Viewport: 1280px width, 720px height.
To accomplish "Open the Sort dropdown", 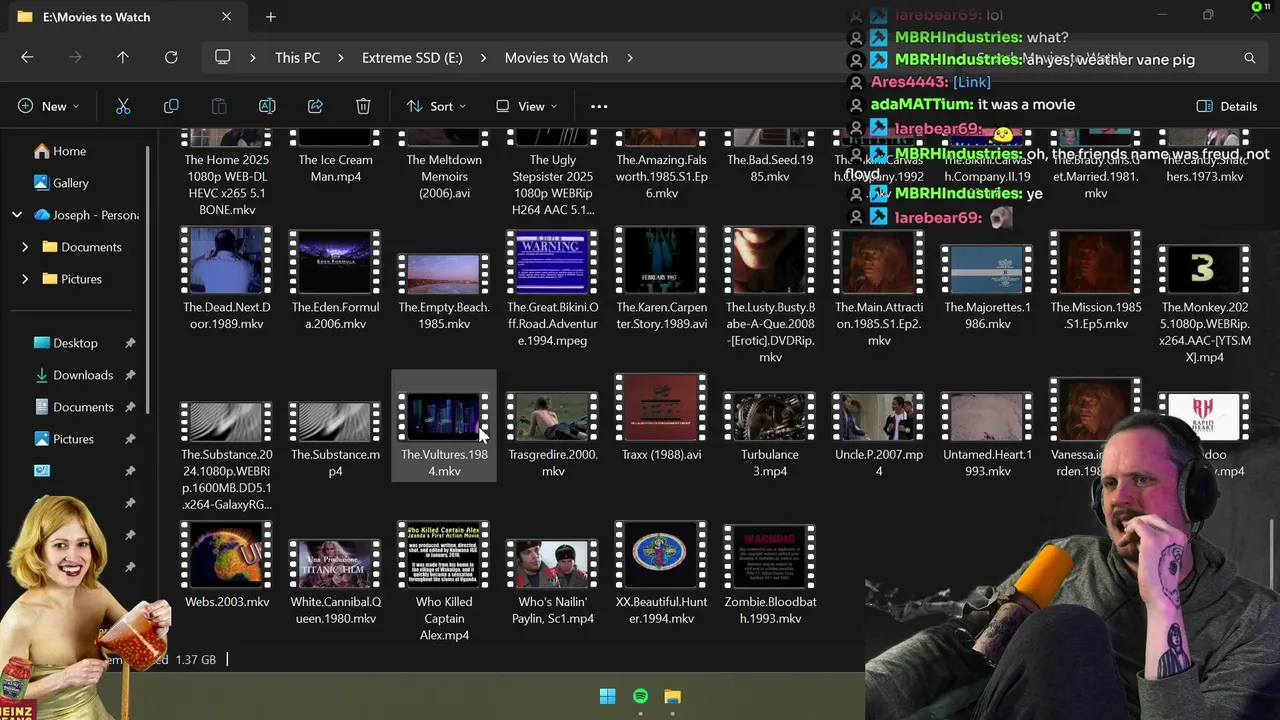I will 437,106.
